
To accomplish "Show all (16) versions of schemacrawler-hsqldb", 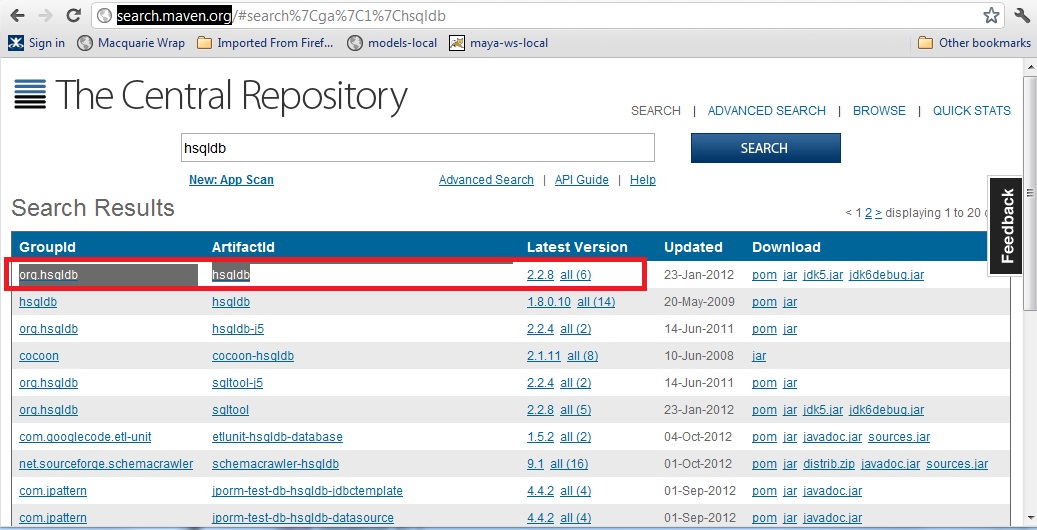I will (x=569, y=464).
